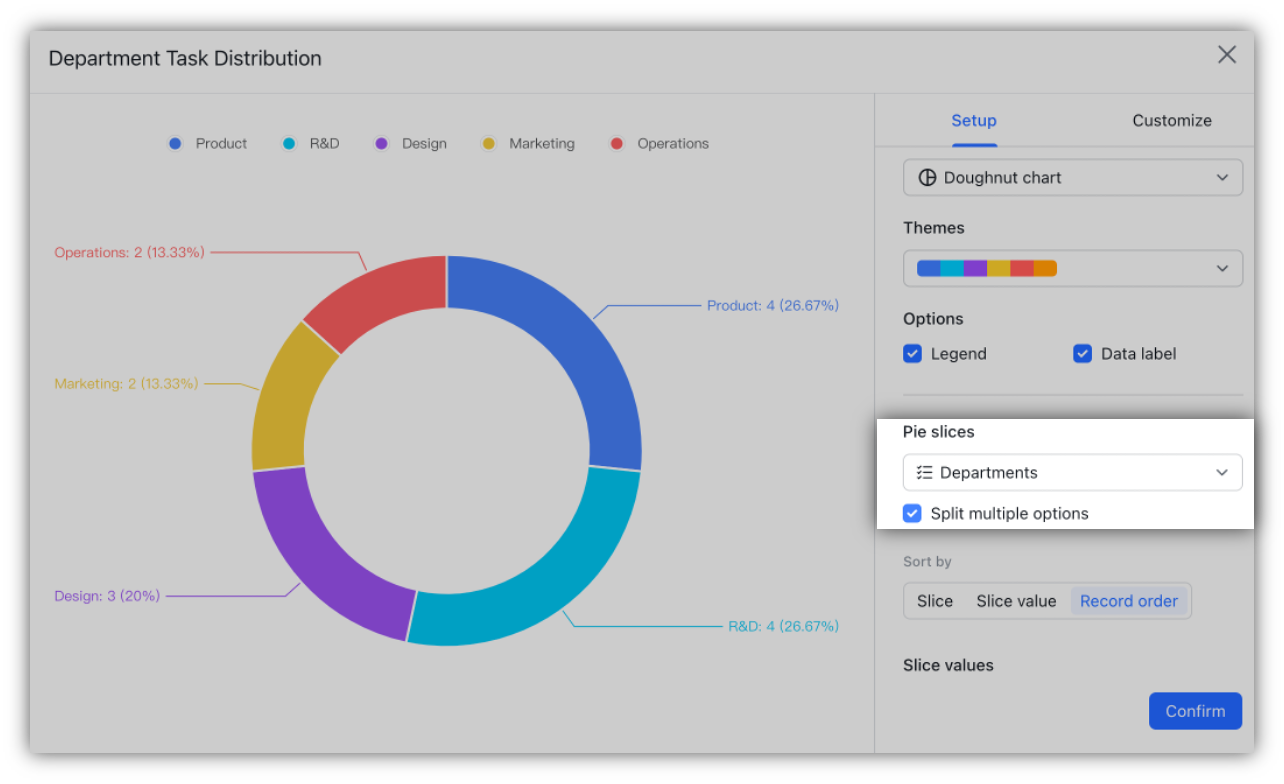Close the Department Task Distribution dialog
The image size is (1284, 784).
[x=1227, y=55]
